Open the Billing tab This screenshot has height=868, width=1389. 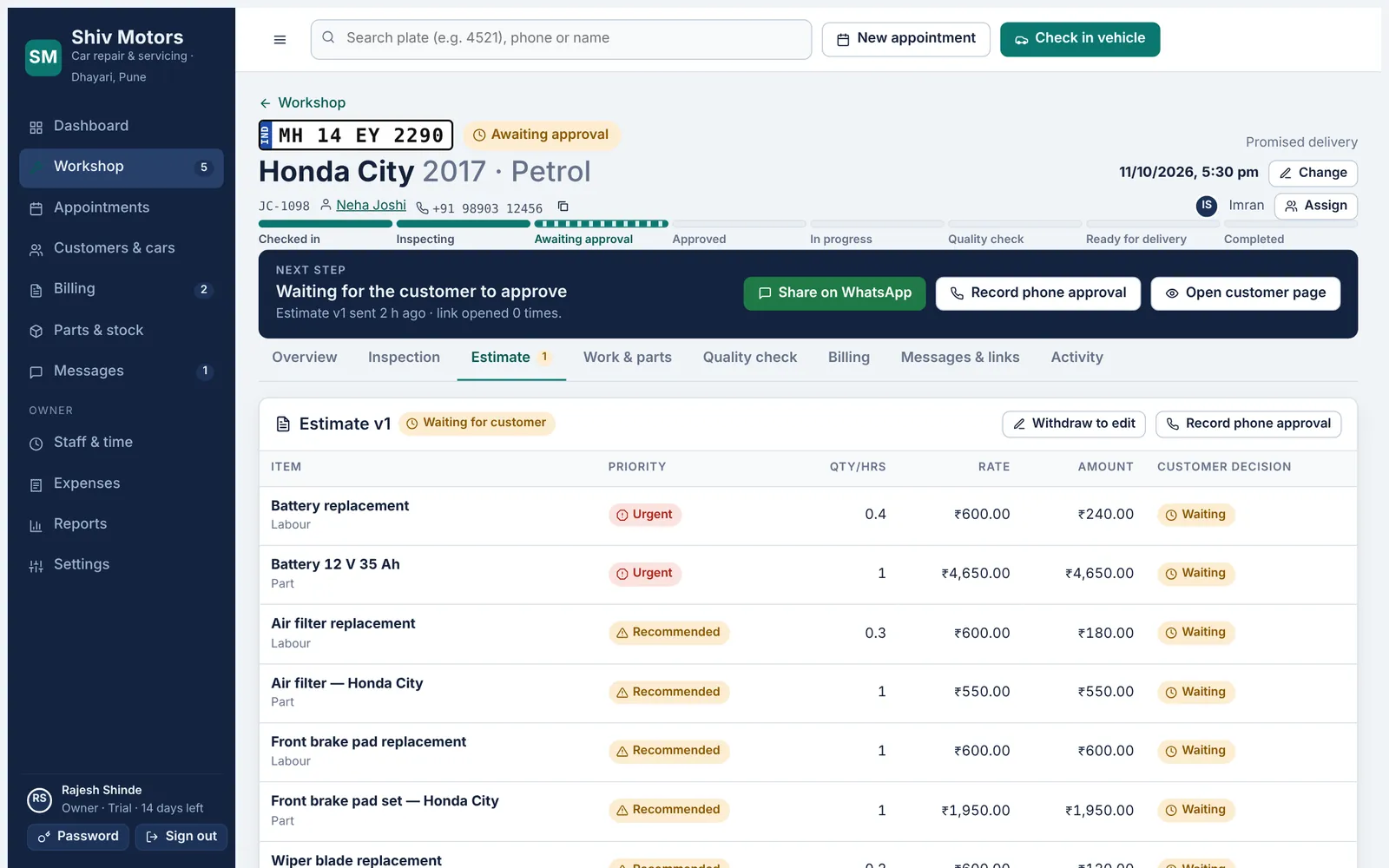[x=849, y=358]
